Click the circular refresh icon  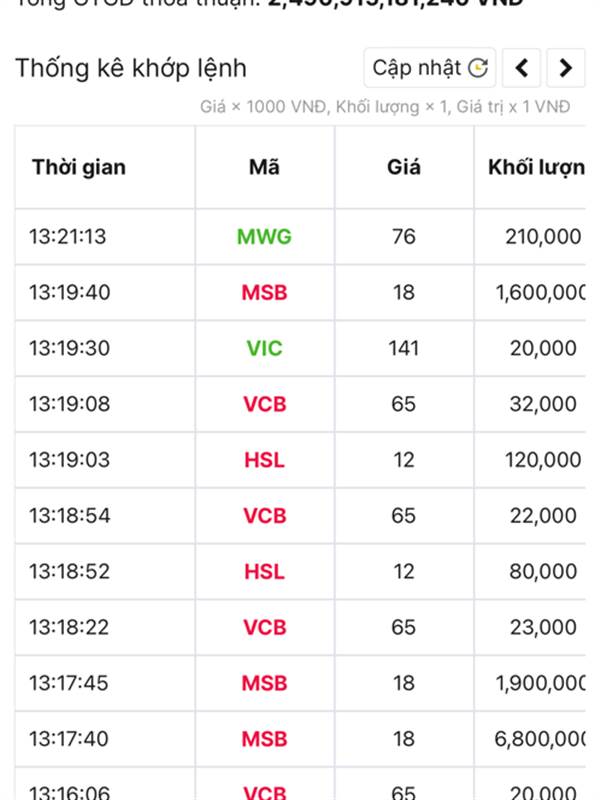click(x=478, y=68)
